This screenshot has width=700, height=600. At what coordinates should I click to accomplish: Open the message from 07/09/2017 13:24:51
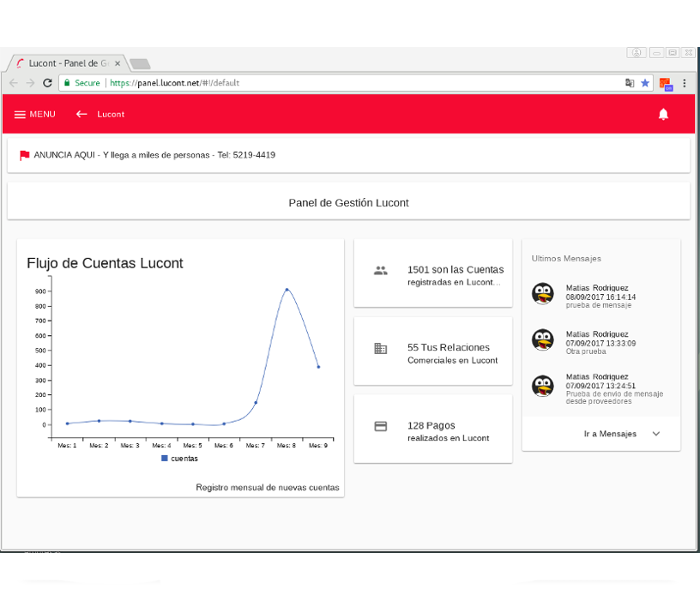tap(600, 388)
